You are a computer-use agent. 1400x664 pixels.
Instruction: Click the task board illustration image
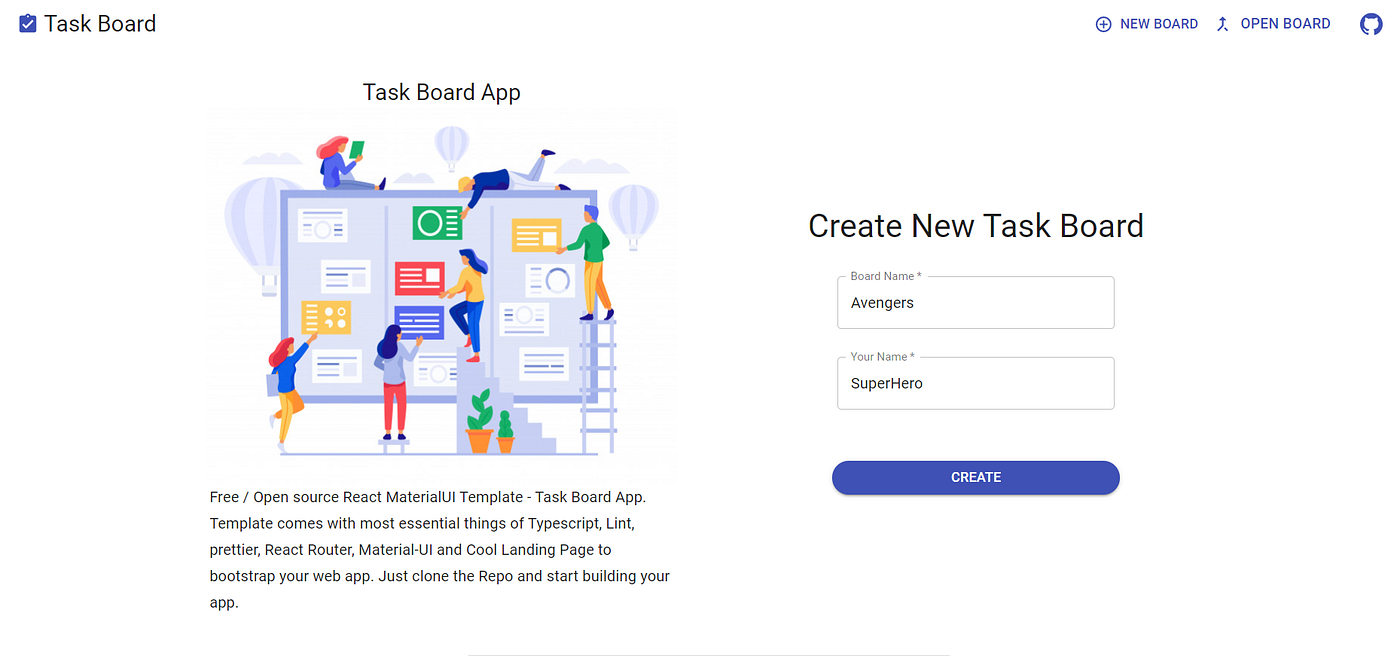(x=441, y=291)
